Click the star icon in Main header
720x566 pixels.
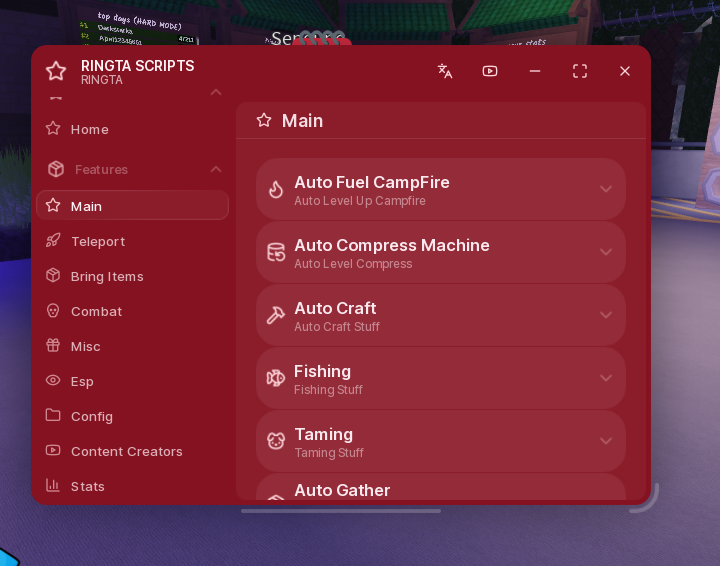click(264, 121)
